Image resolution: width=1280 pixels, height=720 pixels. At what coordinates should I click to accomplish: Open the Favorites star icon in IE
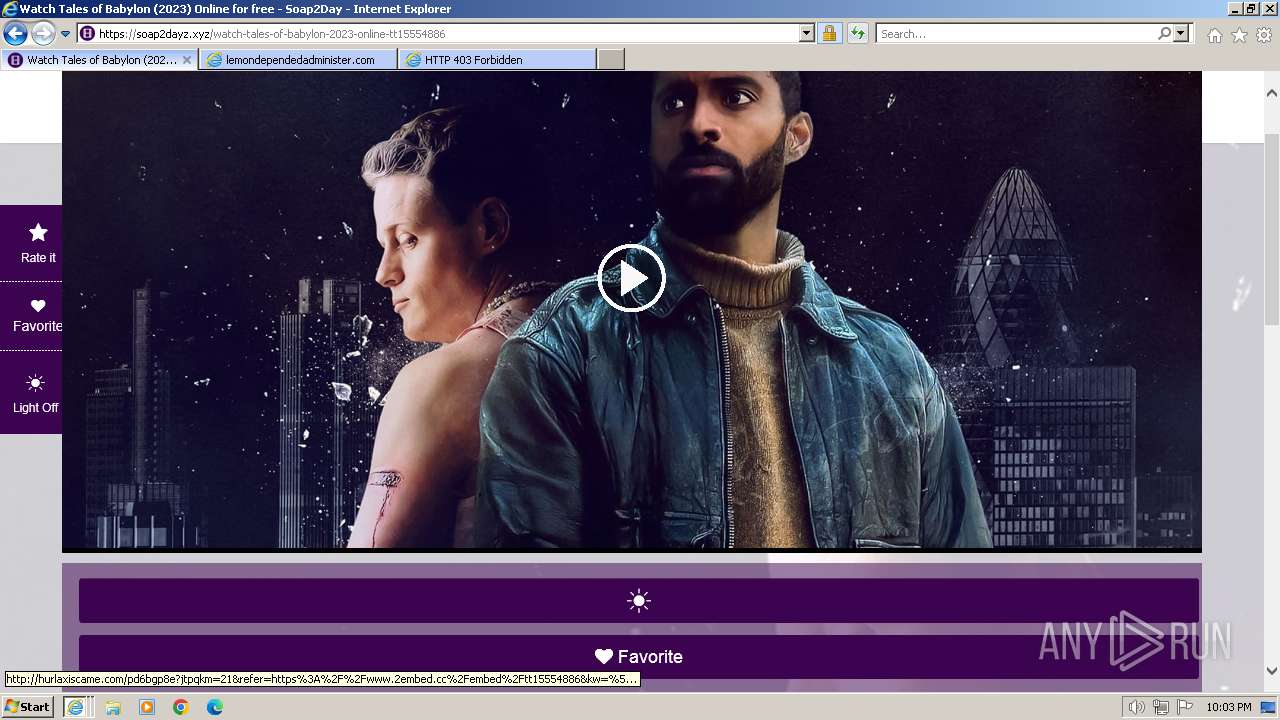(1239, 35)
